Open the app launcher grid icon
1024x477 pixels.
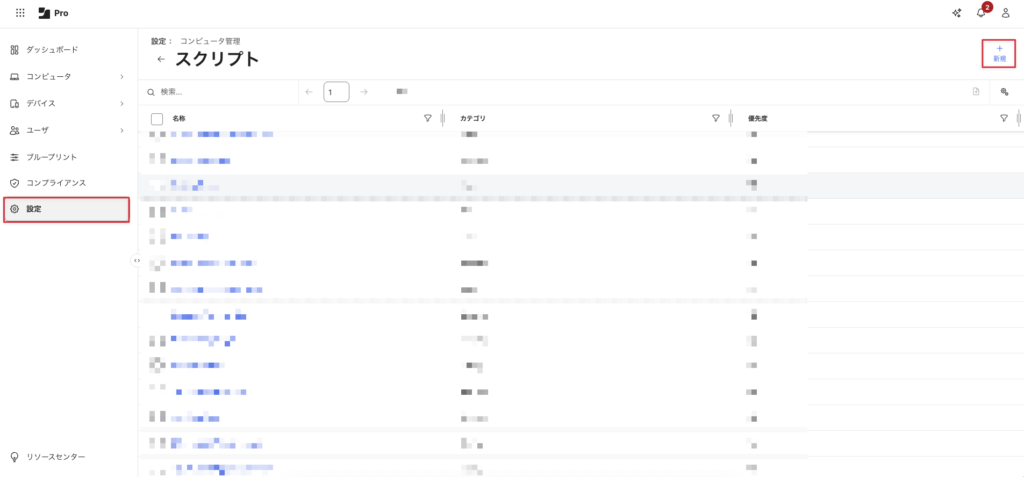[x=21, y=13]
